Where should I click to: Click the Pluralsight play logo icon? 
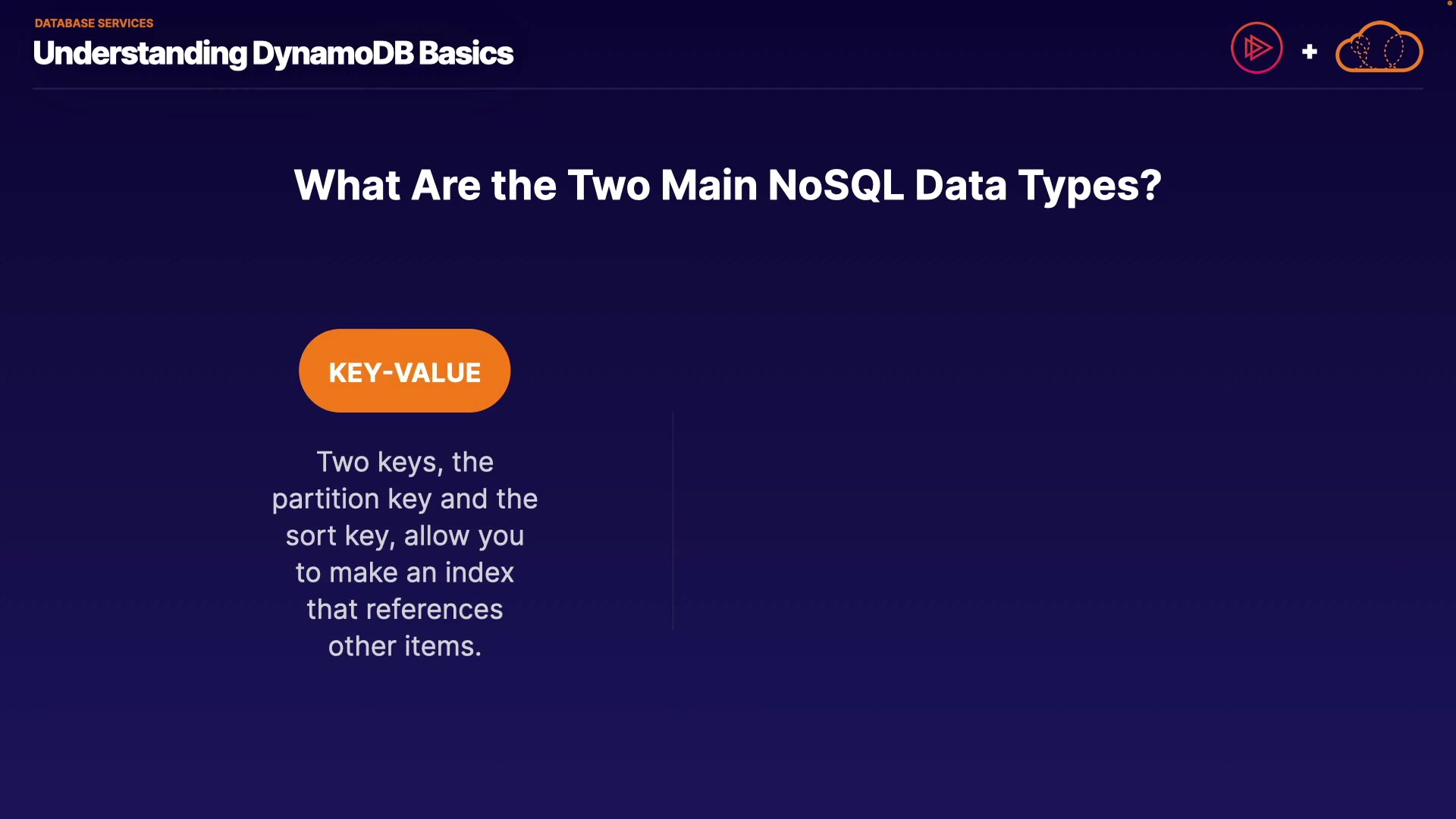coord(1257,48)
